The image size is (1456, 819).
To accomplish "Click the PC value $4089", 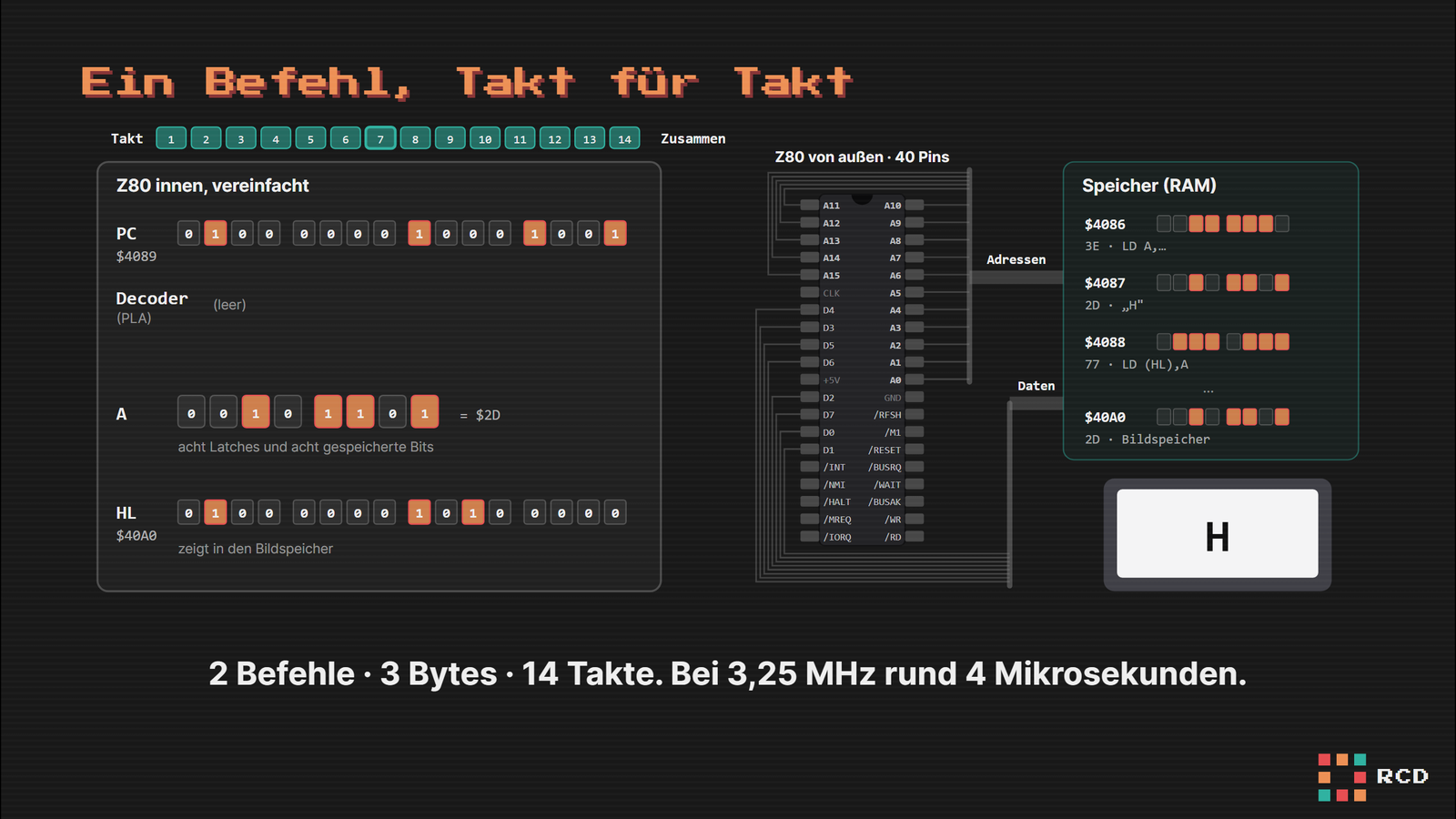I will (136, 257).
